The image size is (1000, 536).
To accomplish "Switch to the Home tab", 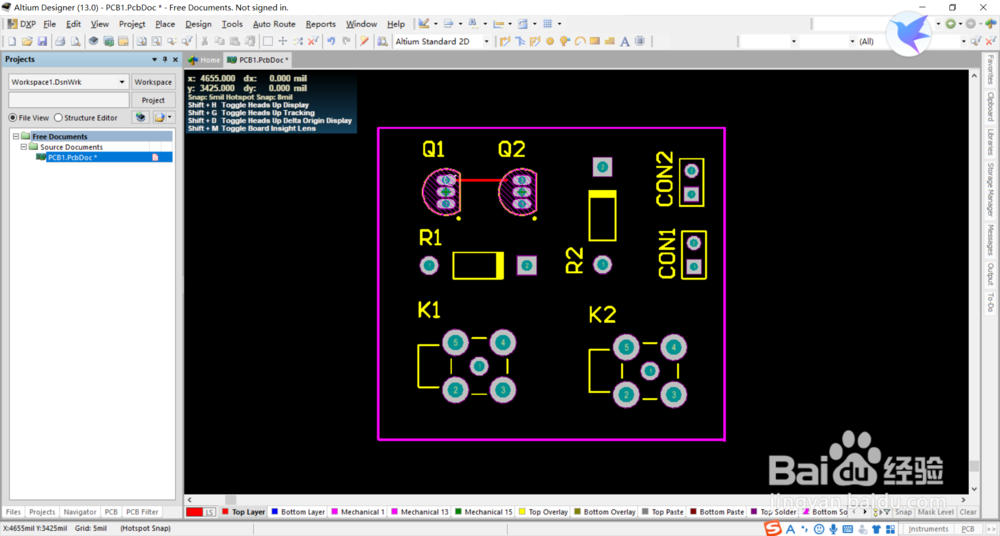I will point(204,60).
